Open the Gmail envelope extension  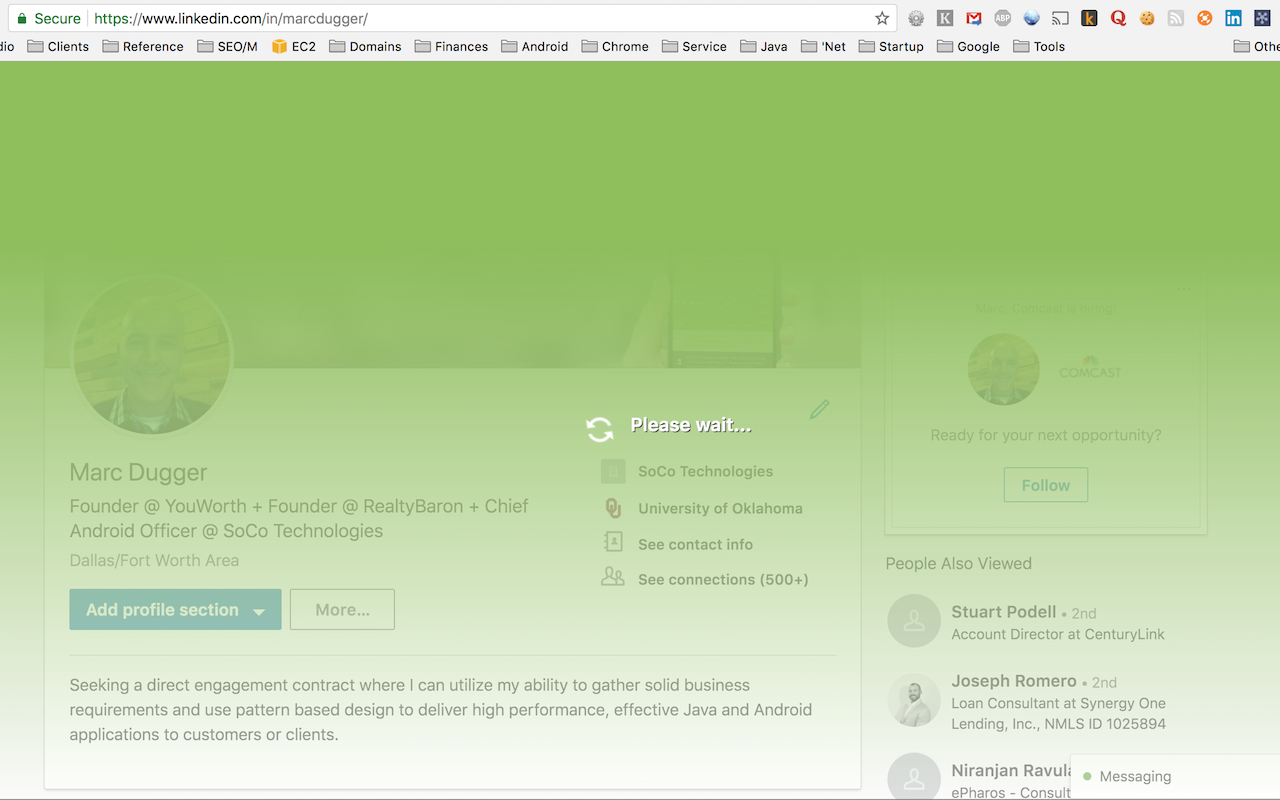tap(974, 18)
